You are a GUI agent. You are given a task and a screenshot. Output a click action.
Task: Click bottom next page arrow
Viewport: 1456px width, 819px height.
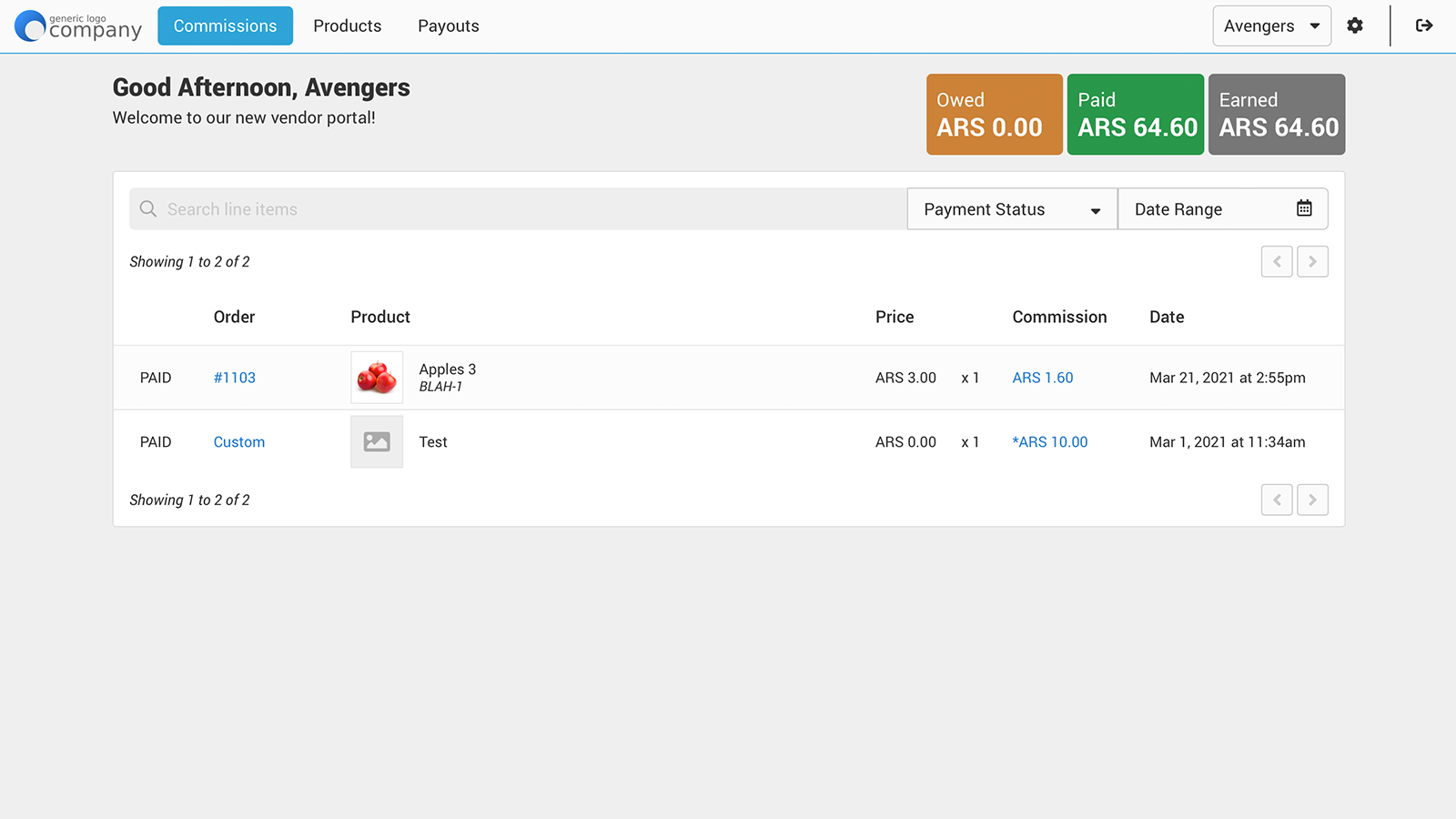[1312, 500]
